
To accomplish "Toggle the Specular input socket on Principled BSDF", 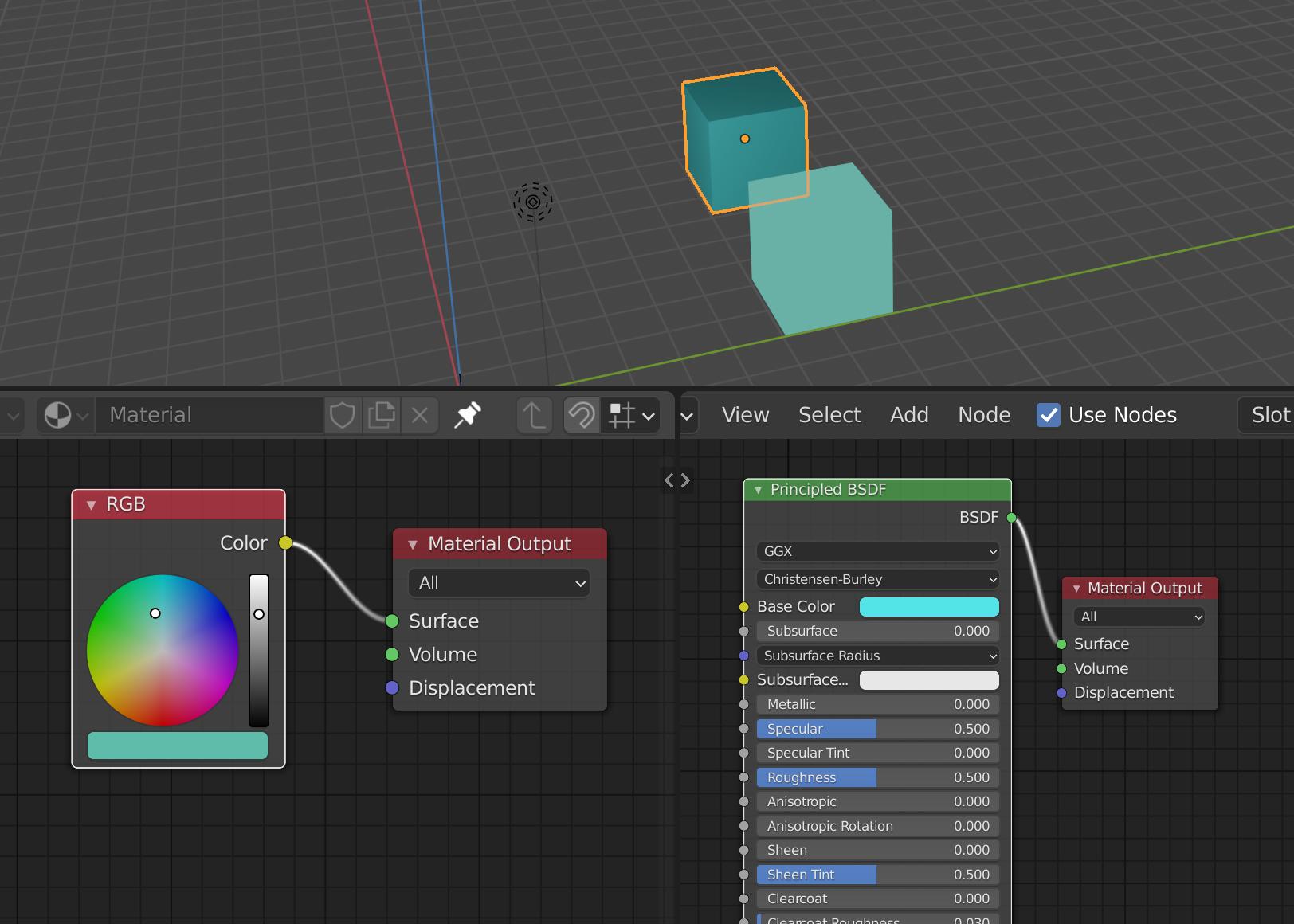I will click(x=744, y=729).
